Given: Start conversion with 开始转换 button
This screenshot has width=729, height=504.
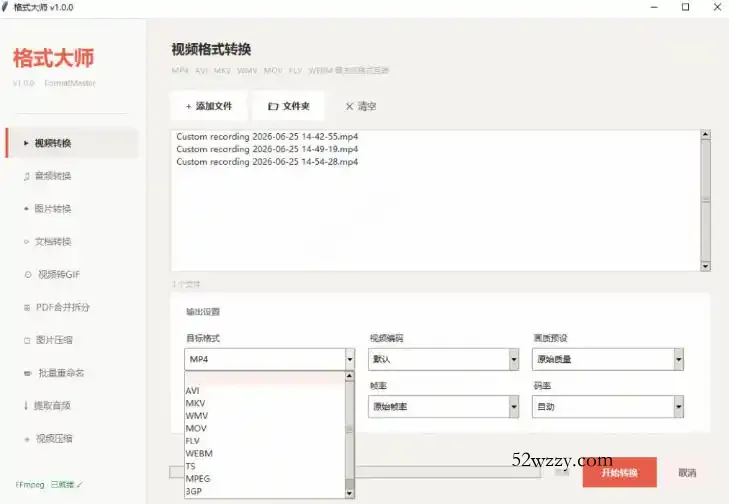Looking at the screenshot, I should tap(619, 473).
